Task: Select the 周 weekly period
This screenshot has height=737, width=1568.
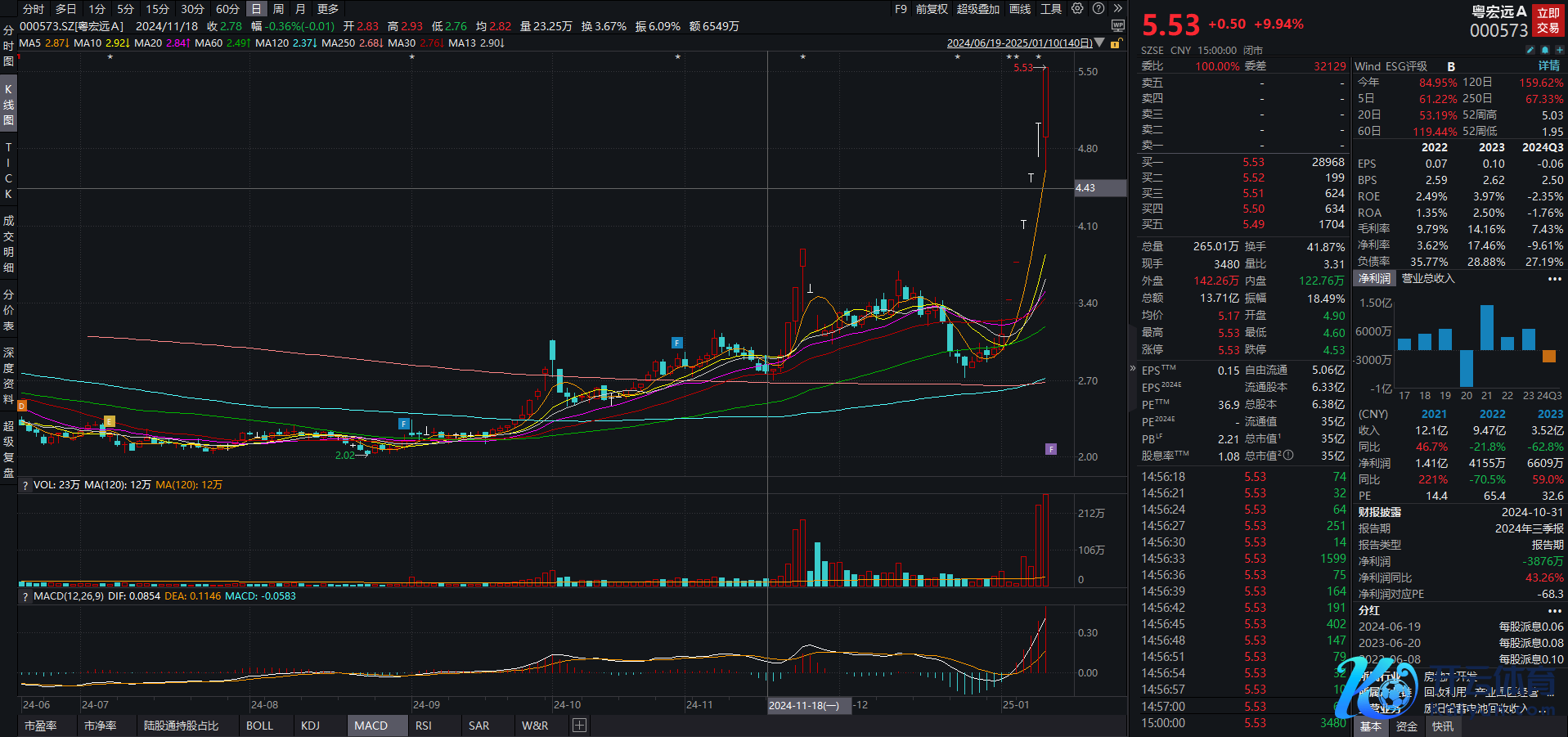Action: (x=278, y=9)
